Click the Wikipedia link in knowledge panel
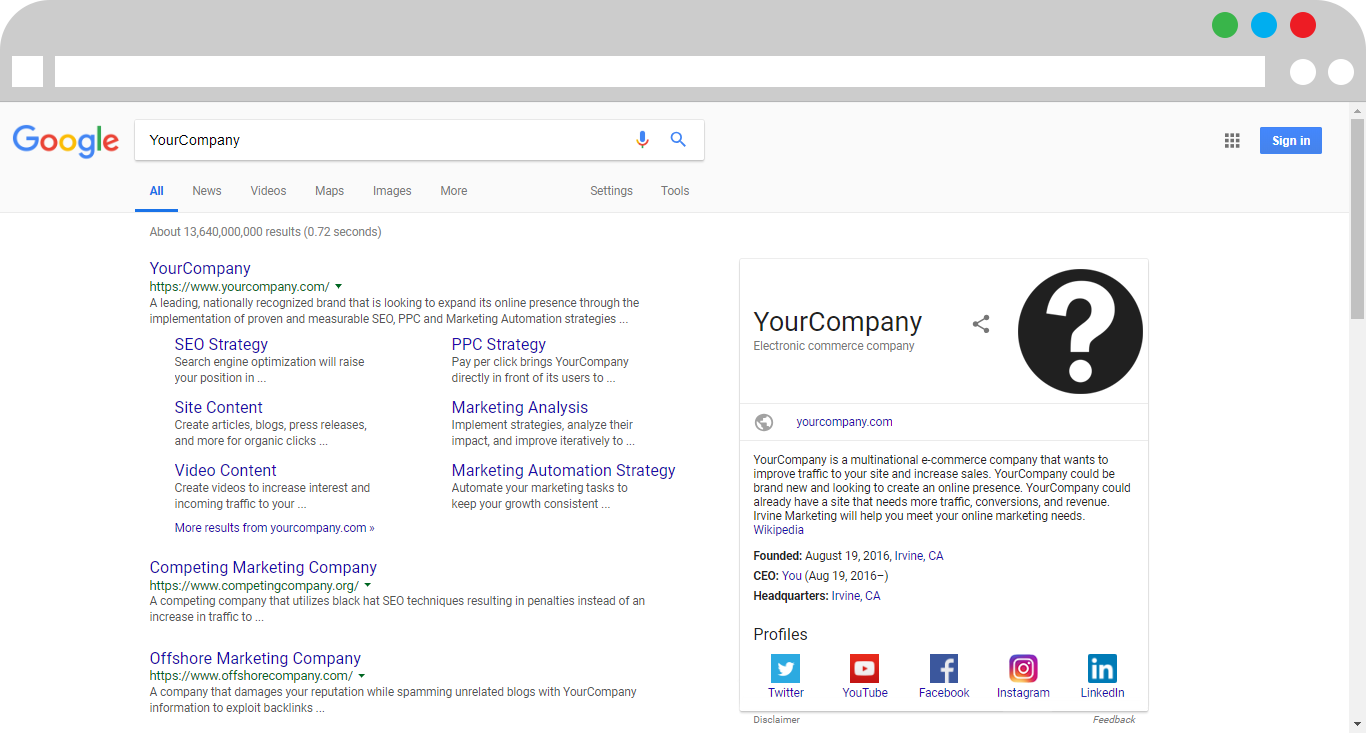Screen dimensions: 1366x734 778,530
